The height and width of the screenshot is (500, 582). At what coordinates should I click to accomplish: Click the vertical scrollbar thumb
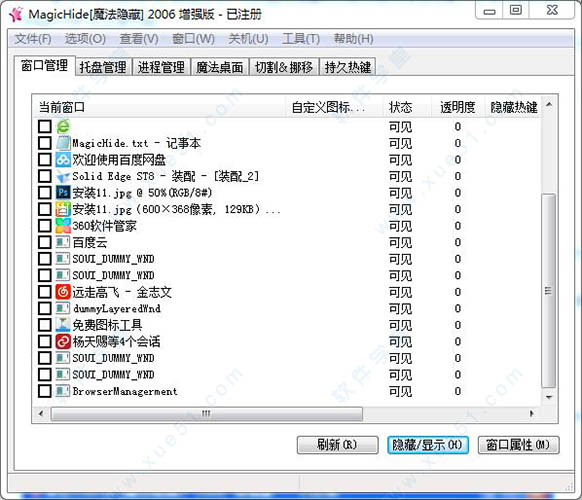[x=549, y=291]
